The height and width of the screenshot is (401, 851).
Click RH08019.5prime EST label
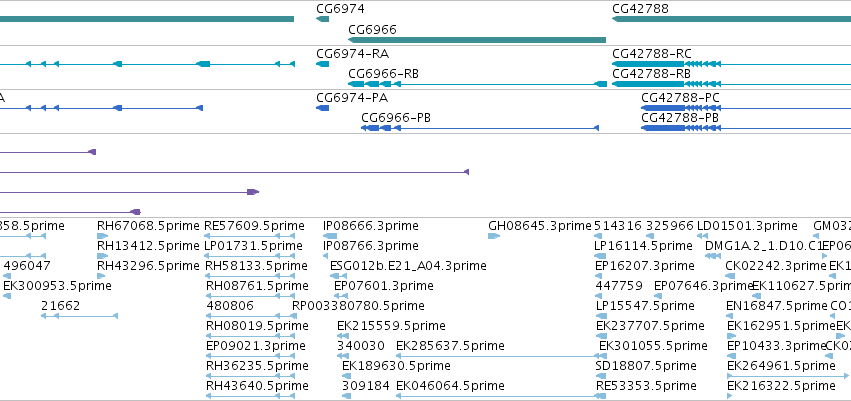[257, 326]
